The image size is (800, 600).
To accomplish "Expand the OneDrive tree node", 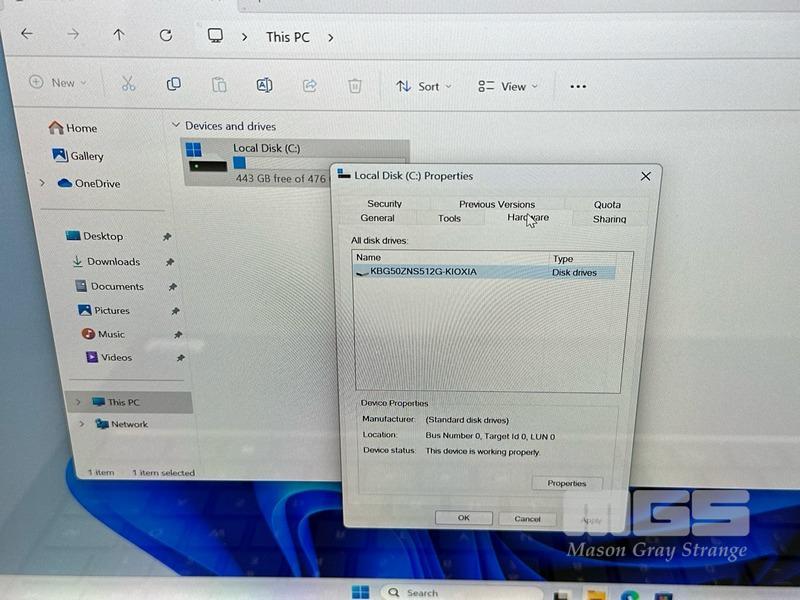I will (x=42, y=183).
